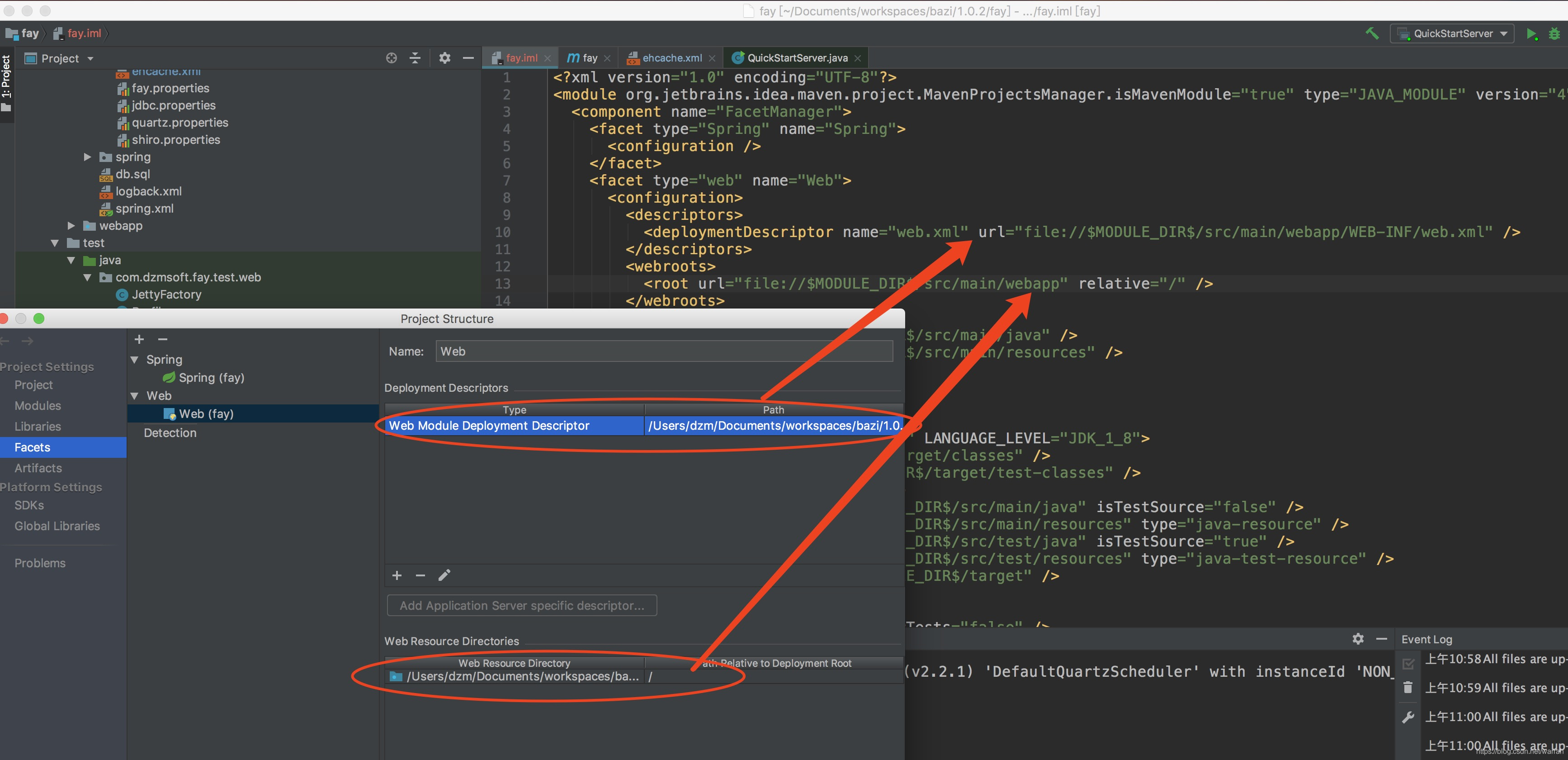This screenshot has width=1568, height=760.
Task: Open Project panel settings gear
Action: tap(445, 58)
